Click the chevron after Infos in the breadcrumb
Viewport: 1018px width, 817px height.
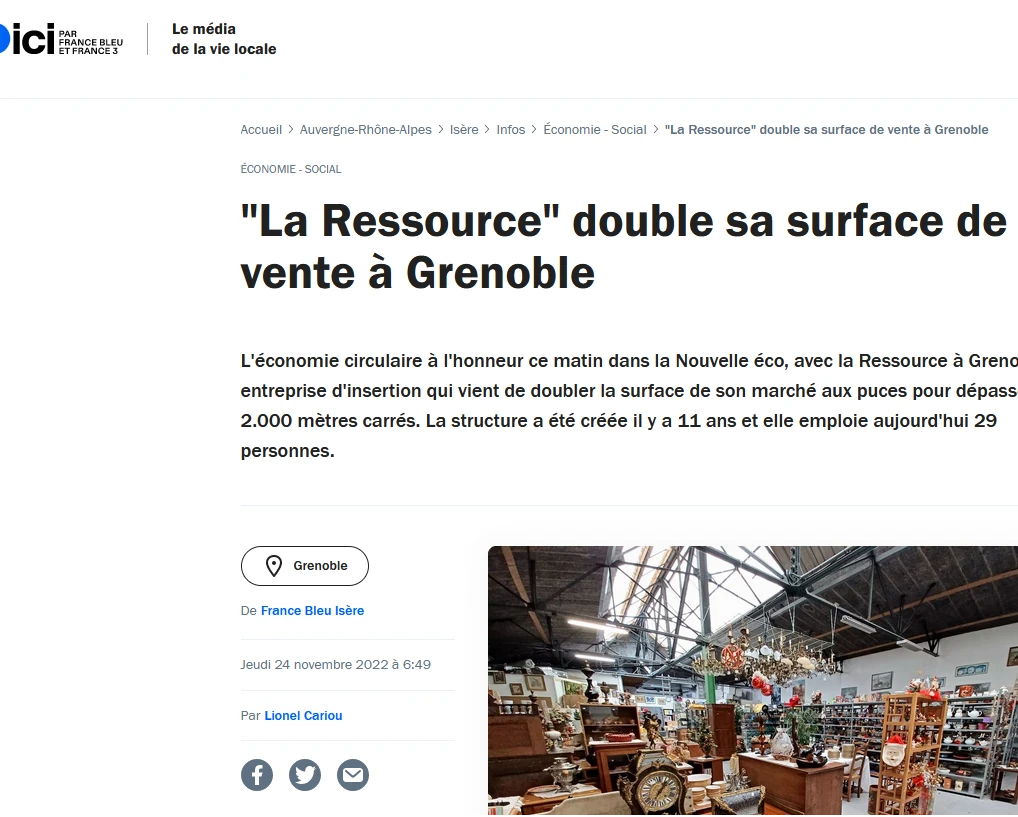point(534,129)
